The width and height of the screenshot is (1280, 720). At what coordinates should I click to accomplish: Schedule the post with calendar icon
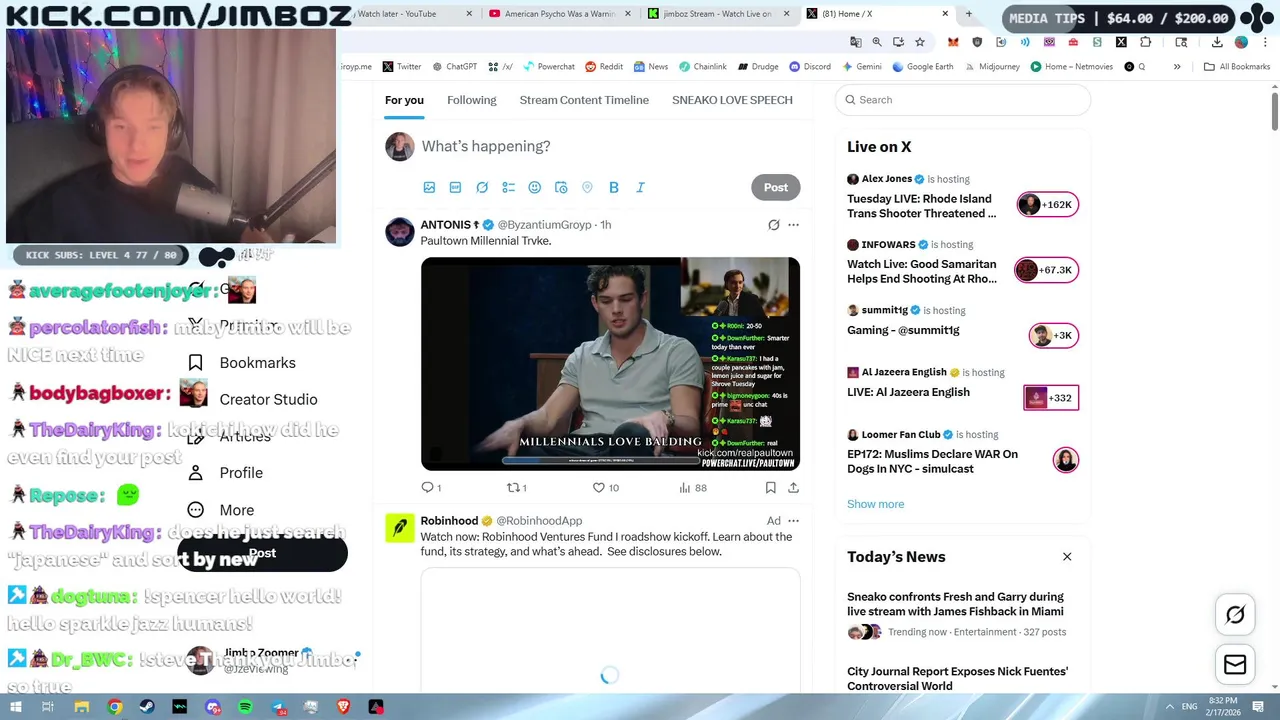(561, 187)
